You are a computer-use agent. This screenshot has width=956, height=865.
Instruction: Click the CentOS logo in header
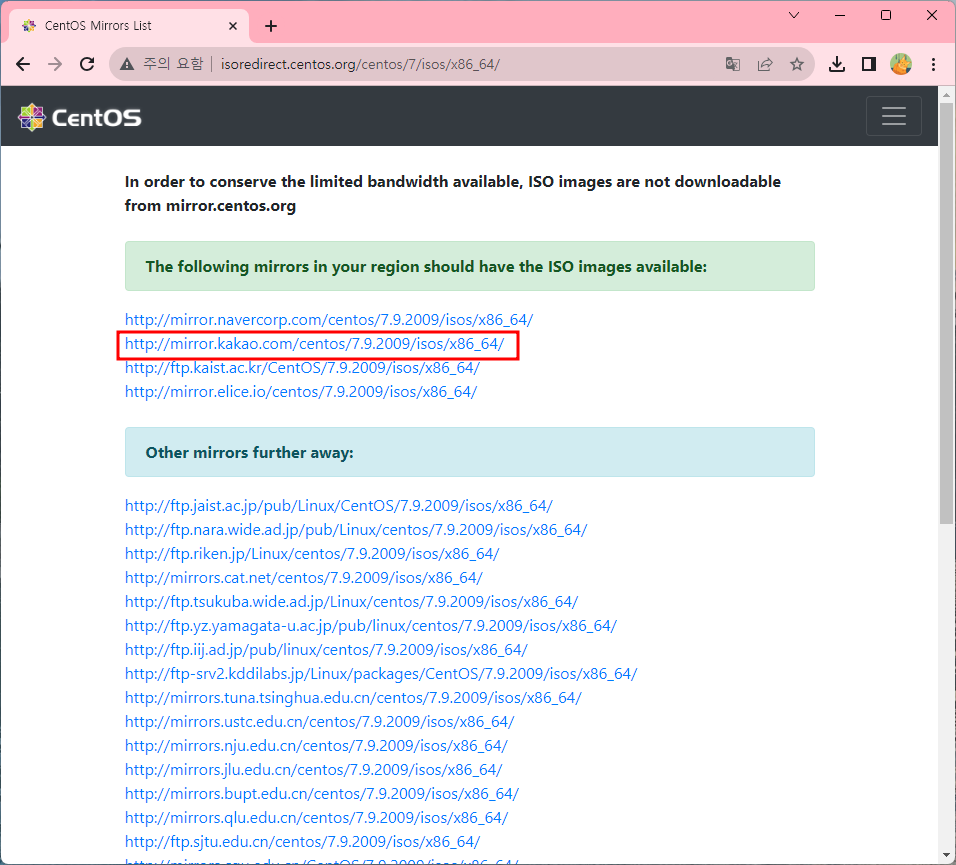[80, 117]
